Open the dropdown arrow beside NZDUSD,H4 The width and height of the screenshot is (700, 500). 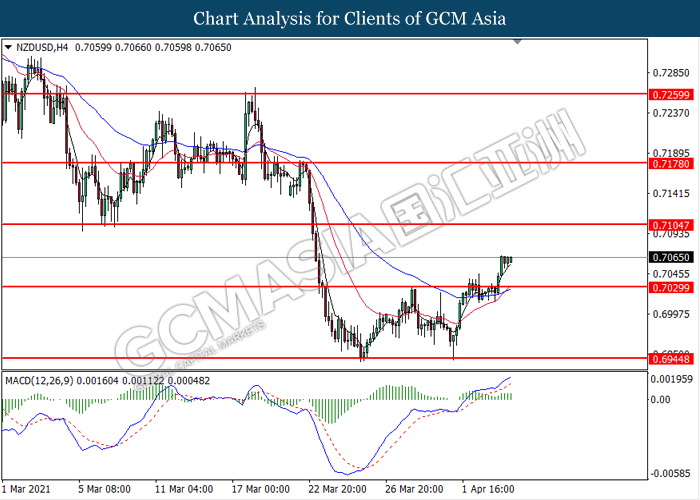[8, 47]
